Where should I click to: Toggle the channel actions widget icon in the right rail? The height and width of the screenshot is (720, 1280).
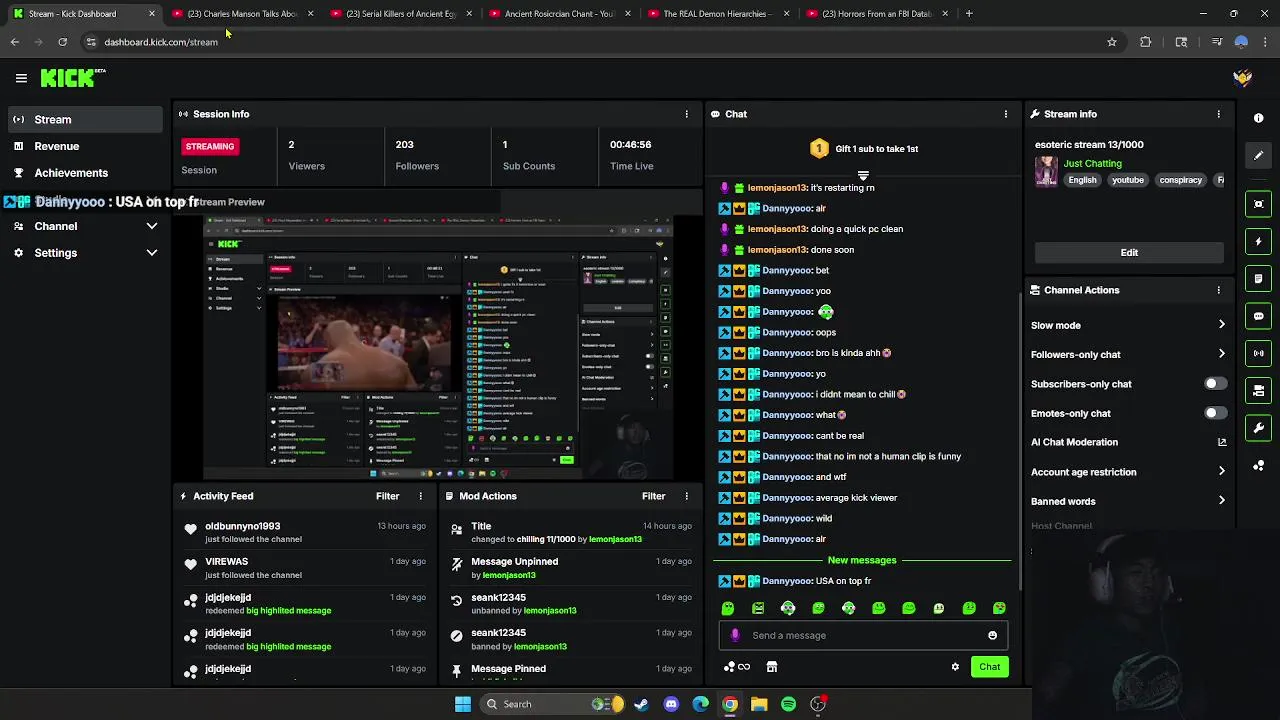point(1258,390)
